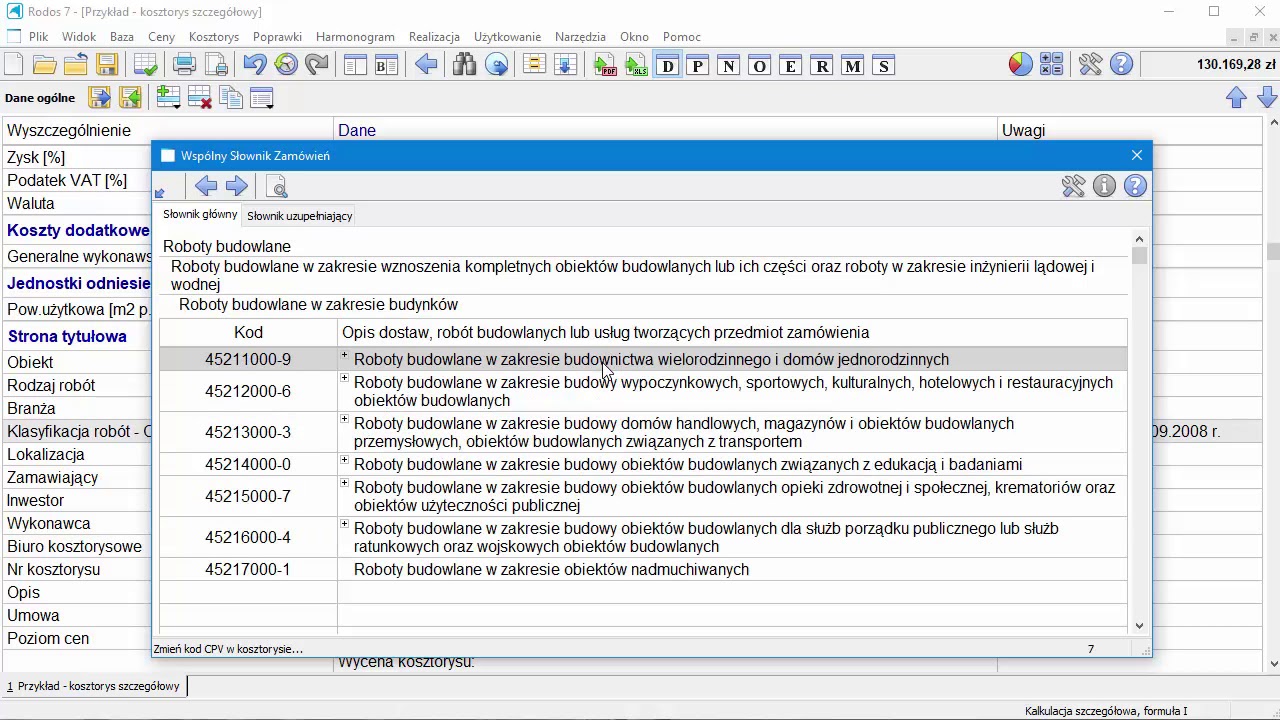Open the Kosztorys menu
The height and width of the screenshot is (720, 1280).
[214, 37]
